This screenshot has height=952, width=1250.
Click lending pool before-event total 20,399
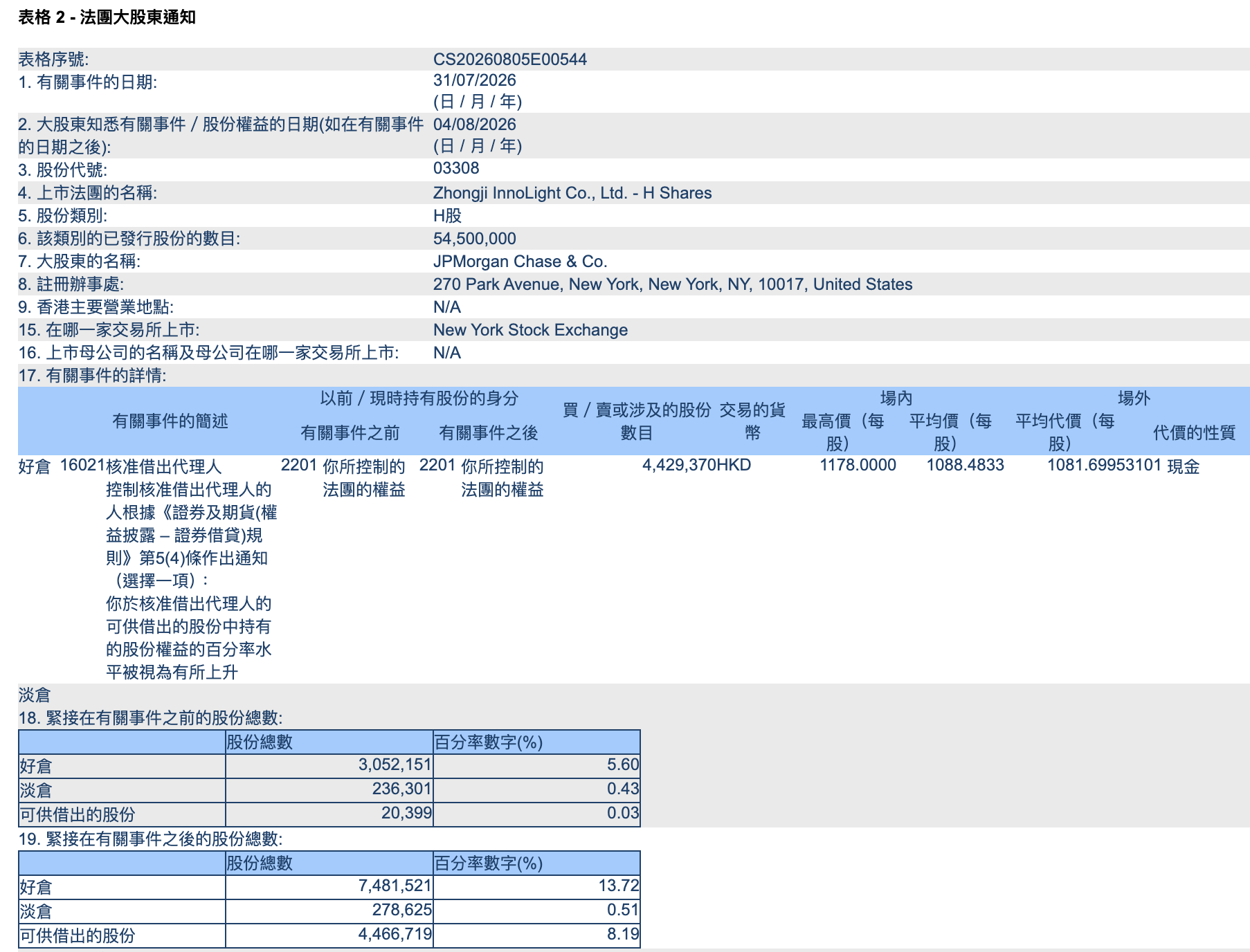[407, 813]
